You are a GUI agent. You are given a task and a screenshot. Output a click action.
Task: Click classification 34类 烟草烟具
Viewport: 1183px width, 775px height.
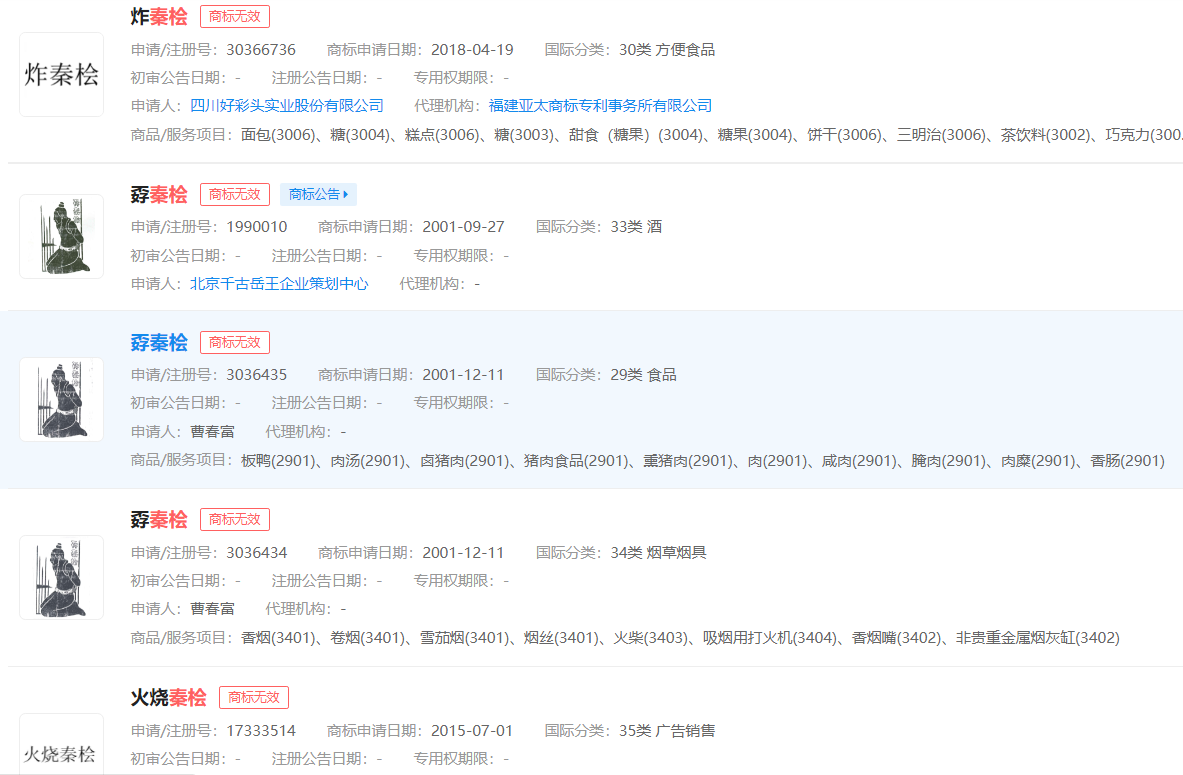coord(659,552)
